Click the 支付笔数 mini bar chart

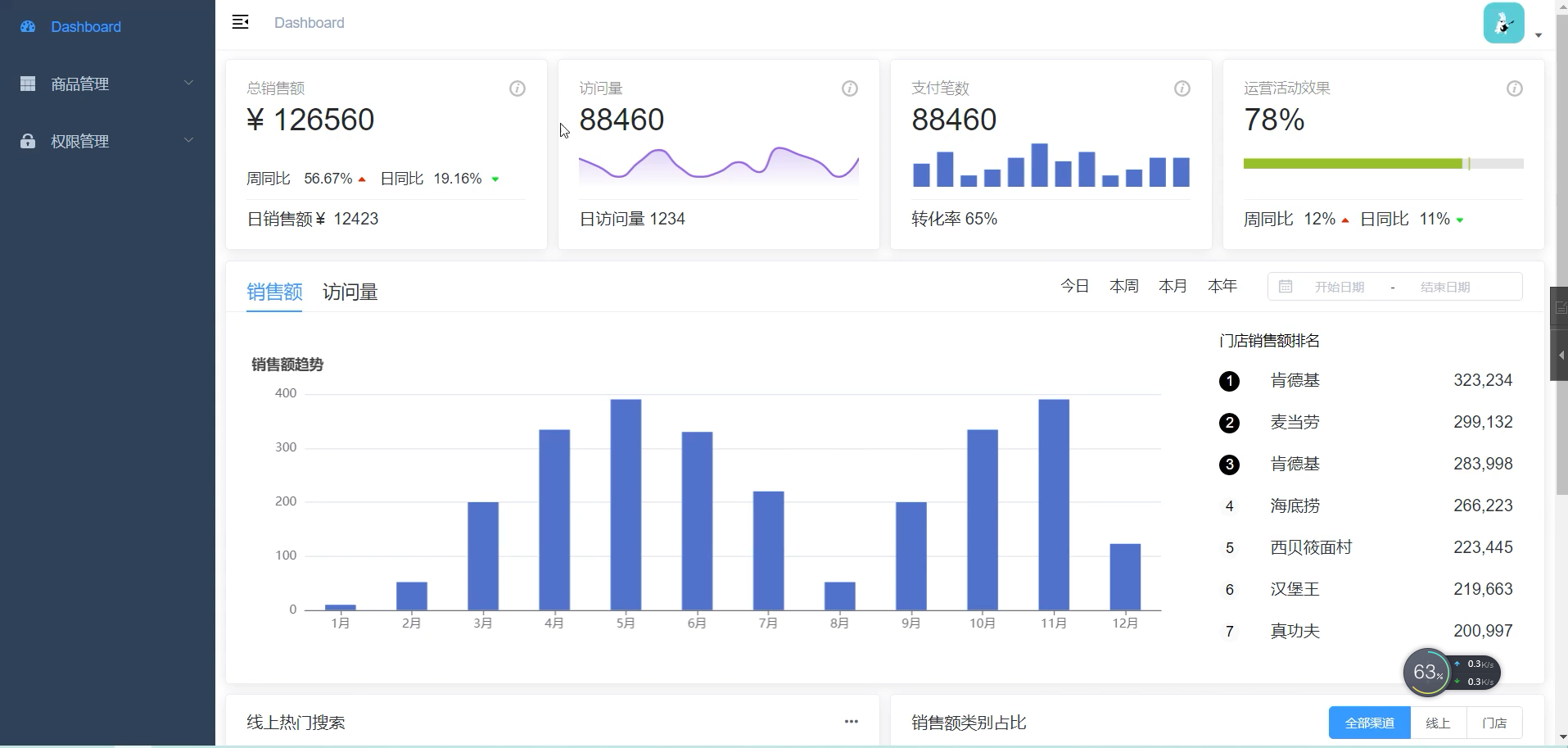point(1051,165)
